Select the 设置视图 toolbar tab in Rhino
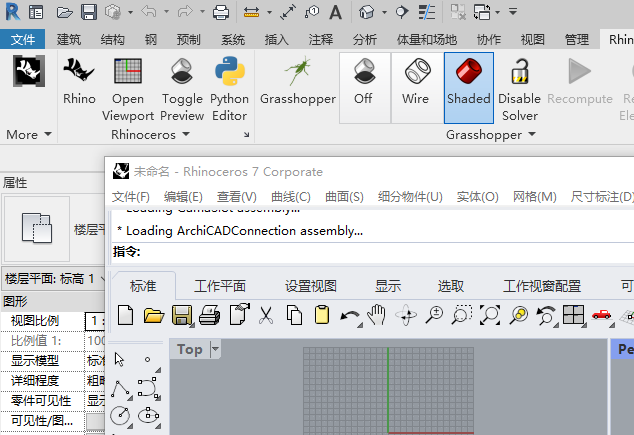 (x=311, y=286)
